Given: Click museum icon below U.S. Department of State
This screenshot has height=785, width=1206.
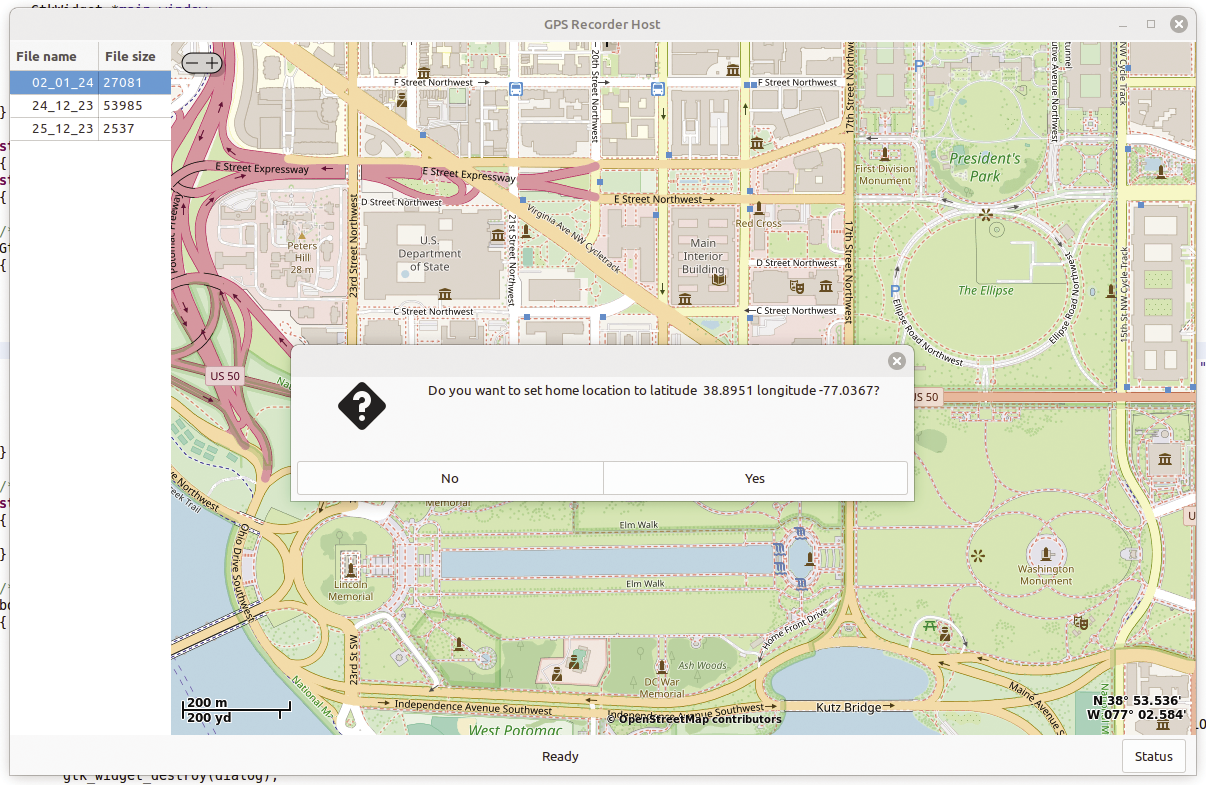Looking at the screenshot, I should tap(445, 293).
